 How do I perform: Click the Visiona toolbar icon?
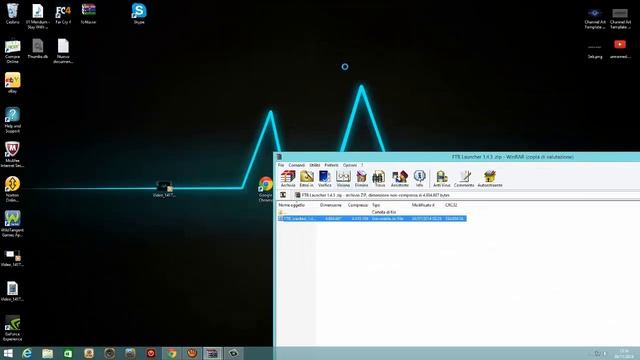343,179
